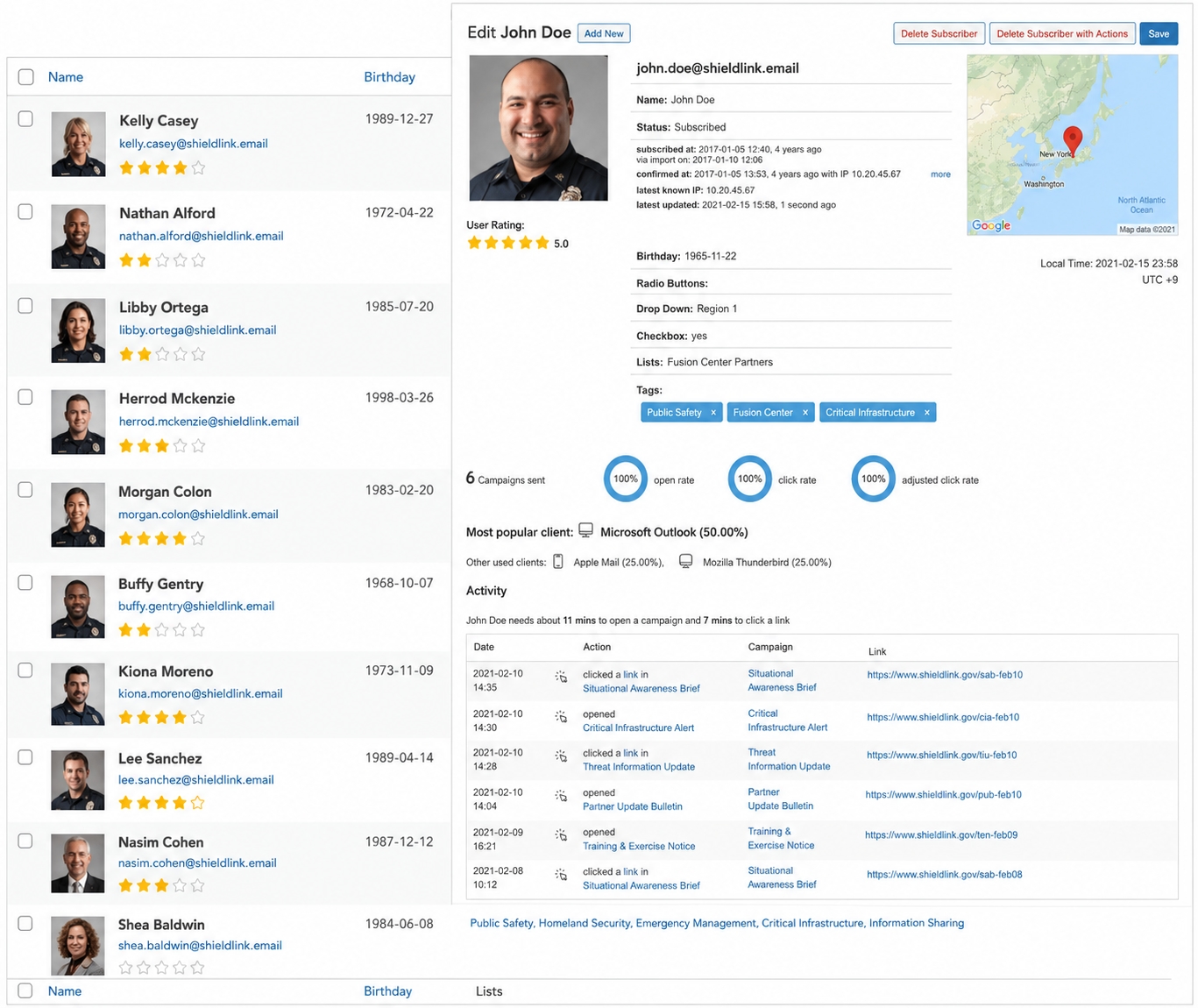Remove the Fusion Center tag
The width and height of the screenshot is (1198, 1008).
pos(805,413)
